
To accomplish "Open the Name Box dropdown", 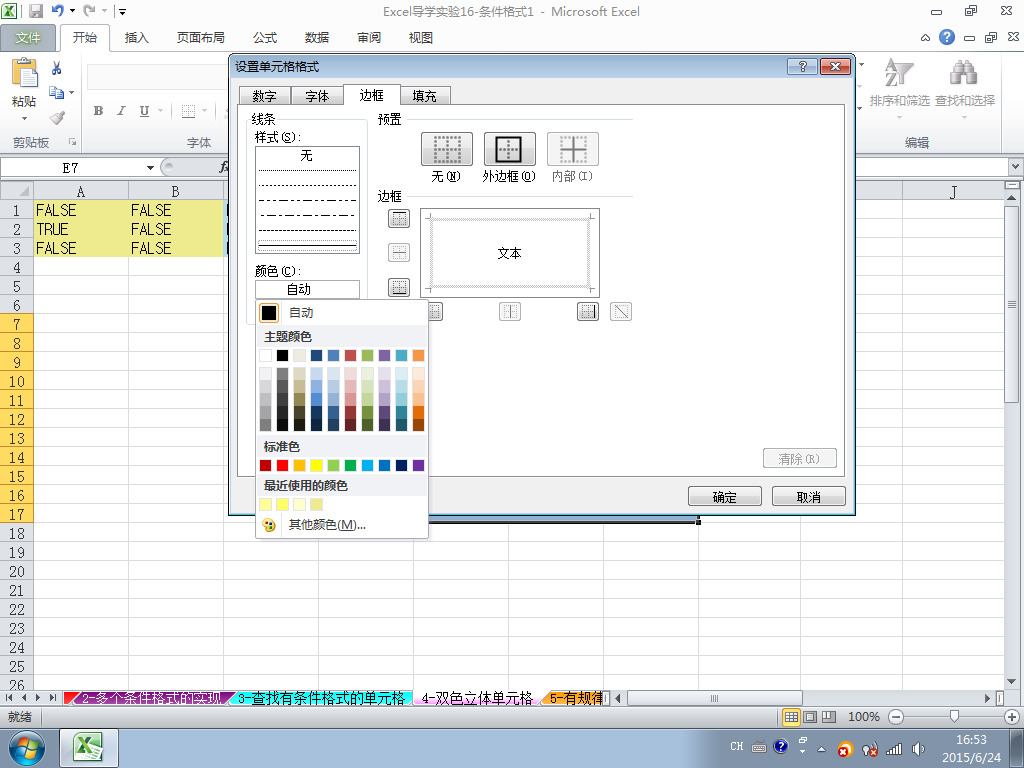I will [150, 168].
